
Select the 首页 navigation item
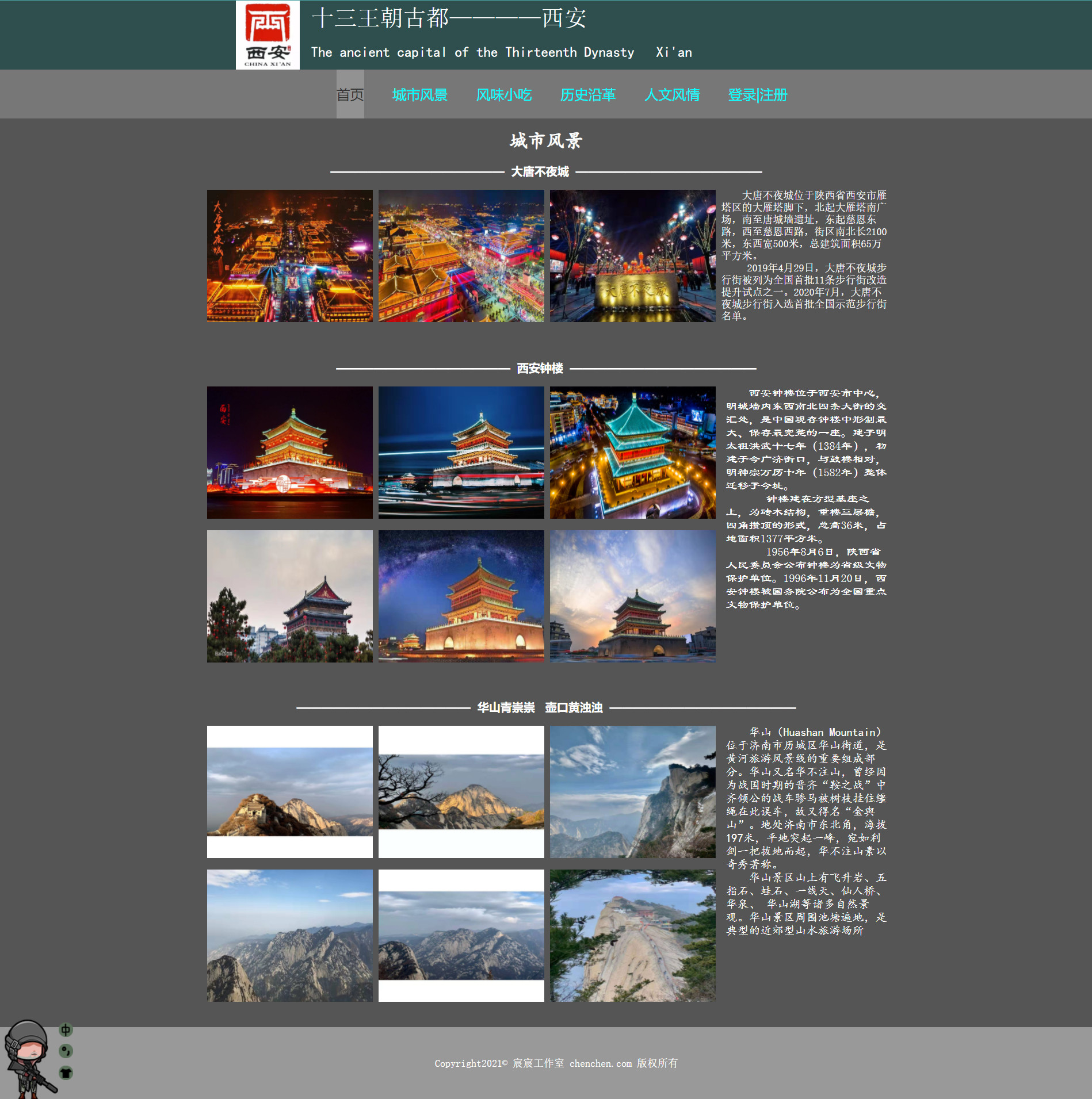point(349,94)
